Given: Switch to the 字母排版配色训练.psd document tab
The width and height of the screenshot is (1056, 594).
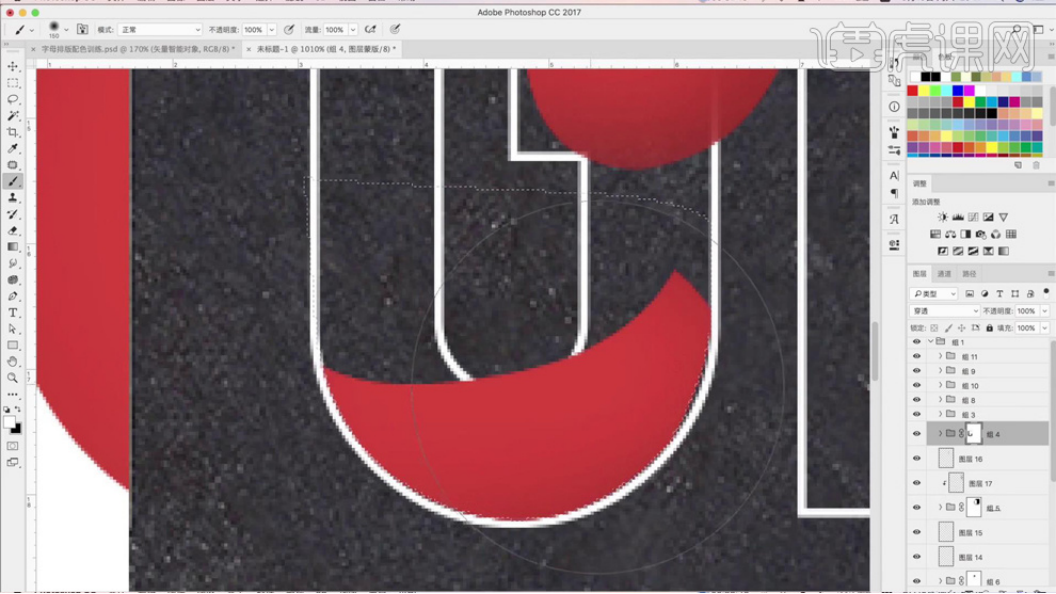Looking at the screenshot, I should pos(138,49).
